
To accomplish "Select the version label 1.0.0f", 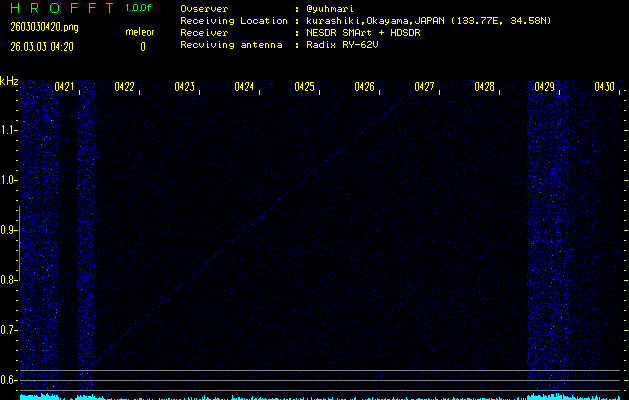I will click(x=138, y=8).
